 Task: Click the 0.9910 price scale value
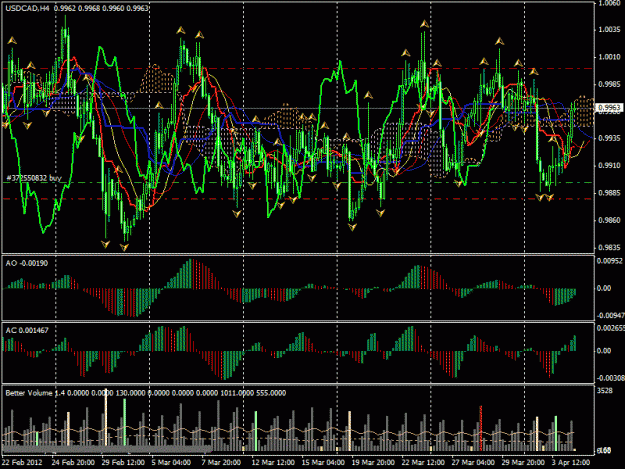(x=609, y=165)
